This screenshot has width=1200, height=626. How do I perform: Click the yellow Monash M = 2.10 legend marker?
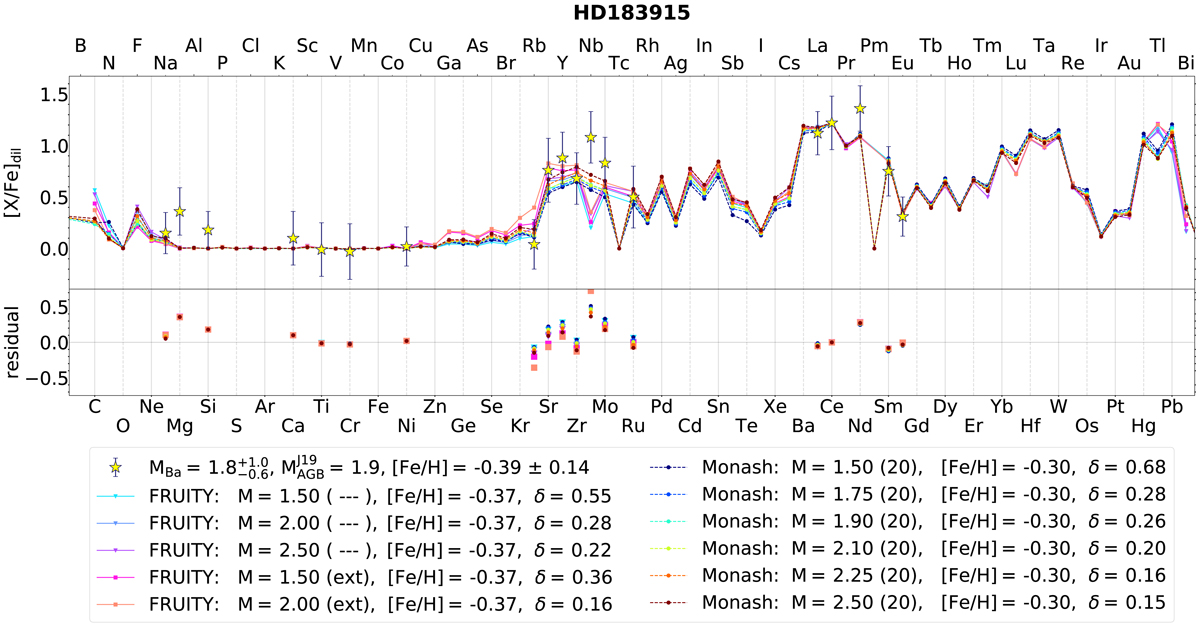point(667,548)
